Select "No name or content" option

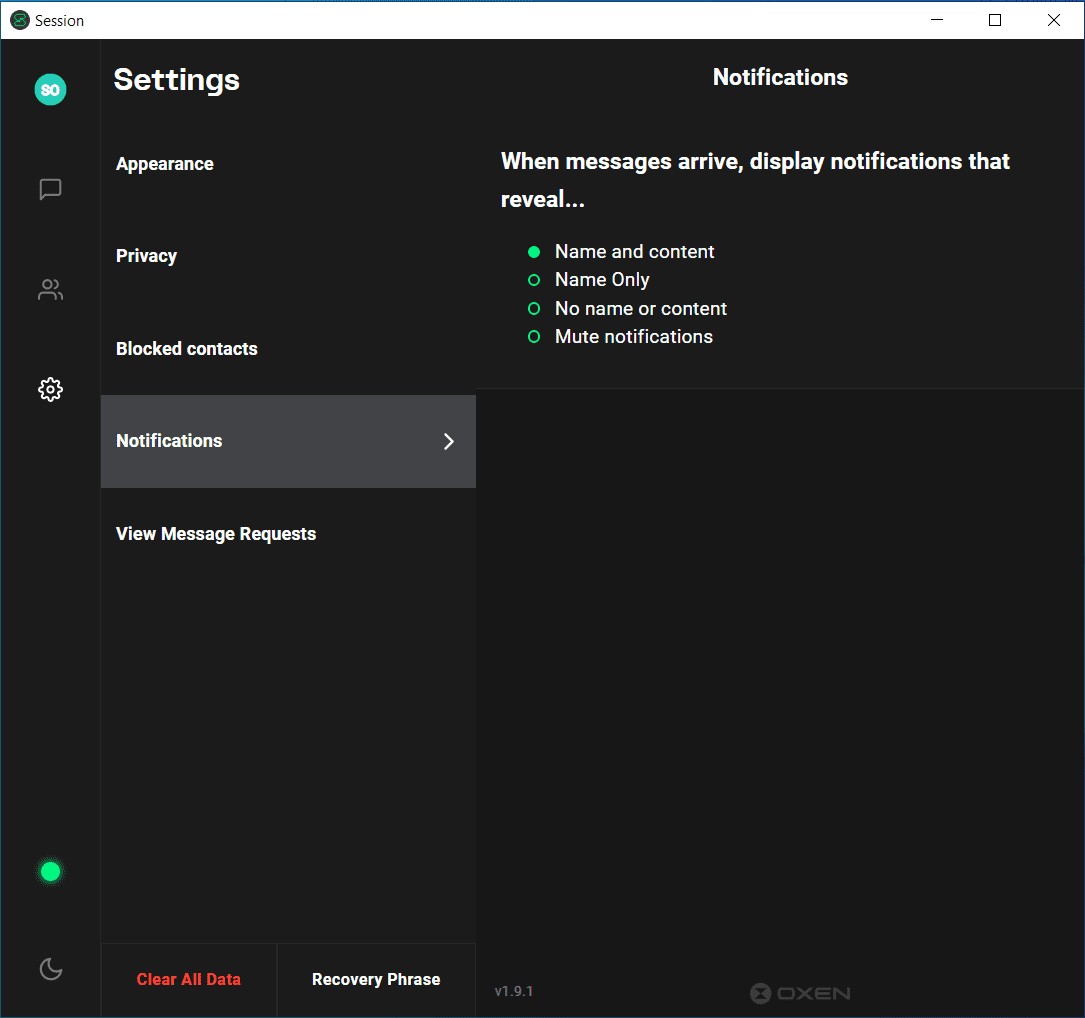click(534, 309)
